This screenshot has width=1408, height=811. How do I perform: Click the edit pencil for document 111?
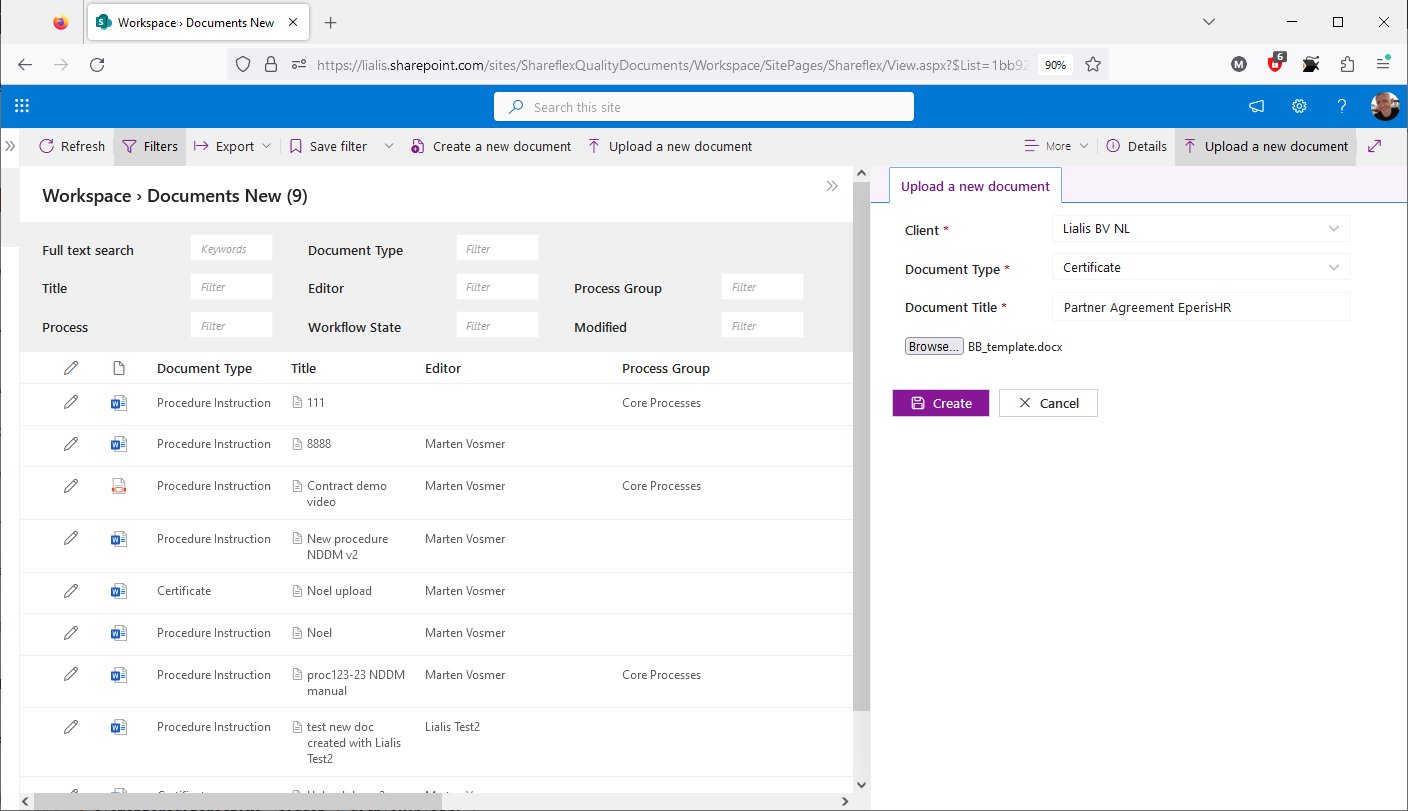coord(70,402)
